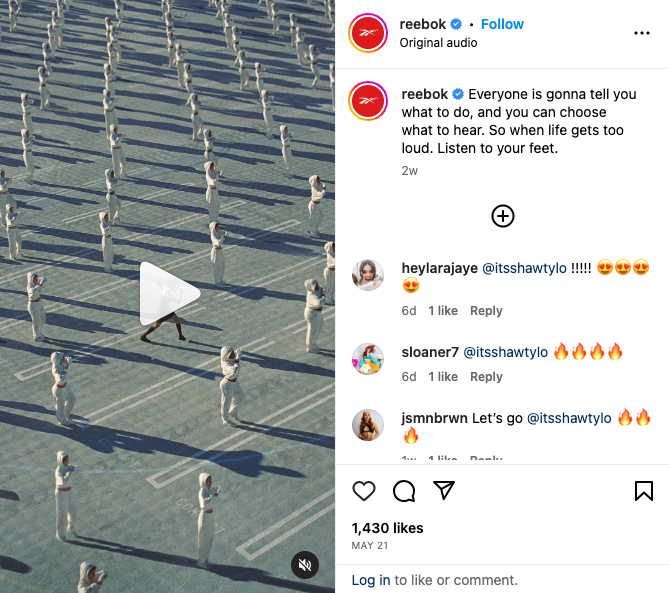Image resolution: width=669 pixels, height=593 pixels.
Task: Open the Reebok profile picture in header
Action: click(368, 33)
